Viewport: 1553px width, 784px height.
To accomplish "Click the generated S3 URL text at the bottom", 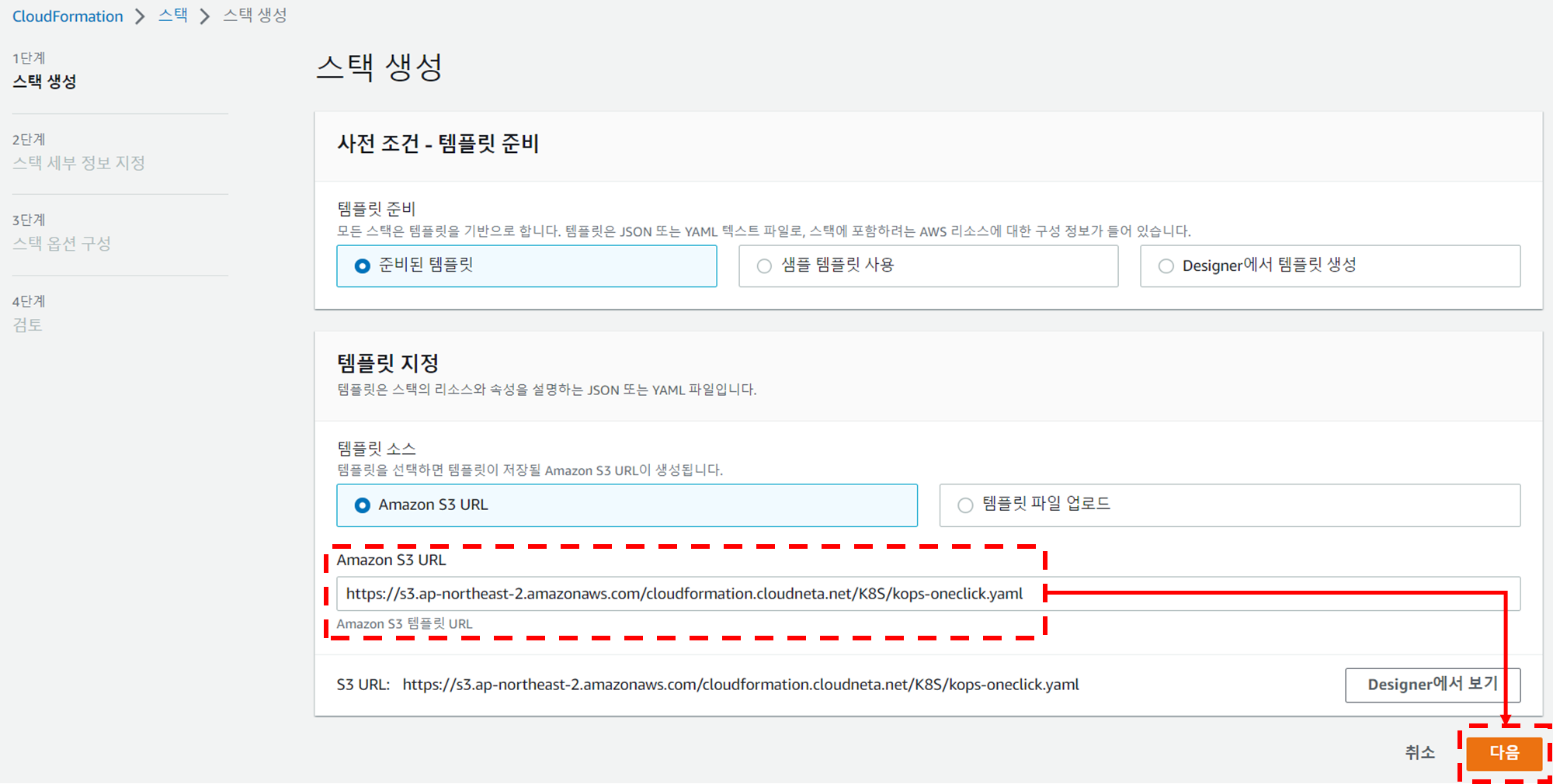I will tap(740, 685).
